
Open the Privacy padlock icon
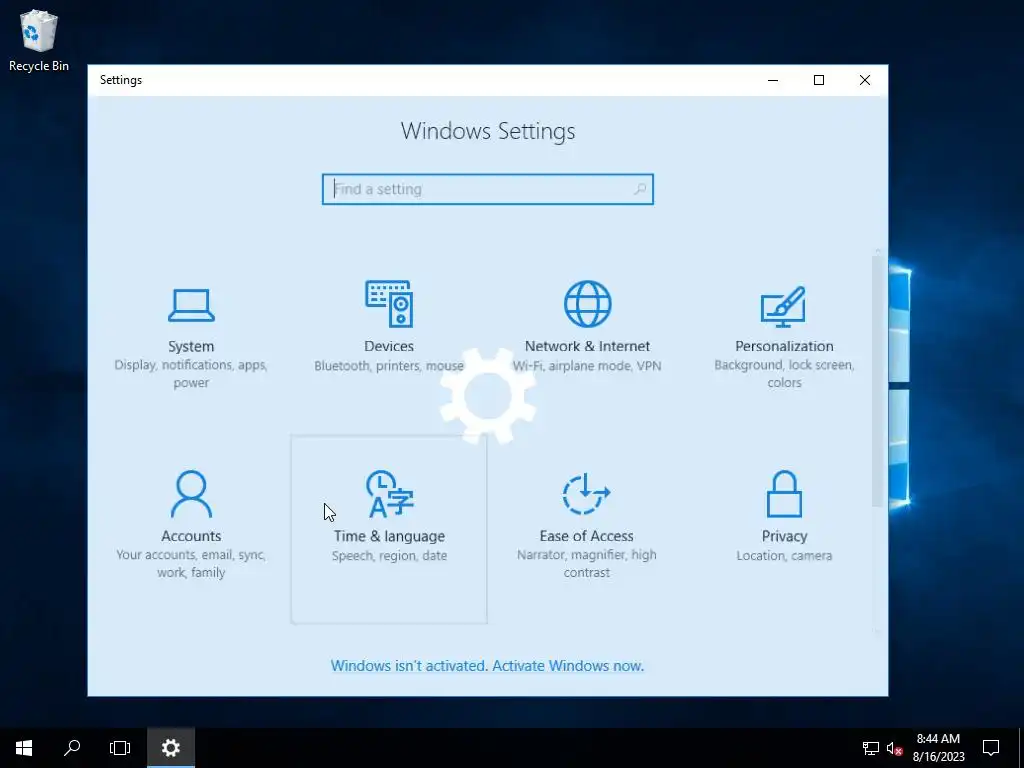click(784, 494)
